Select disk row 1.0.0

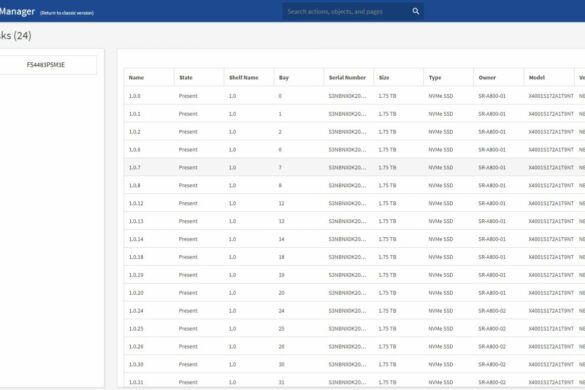[x=354, y=96]
